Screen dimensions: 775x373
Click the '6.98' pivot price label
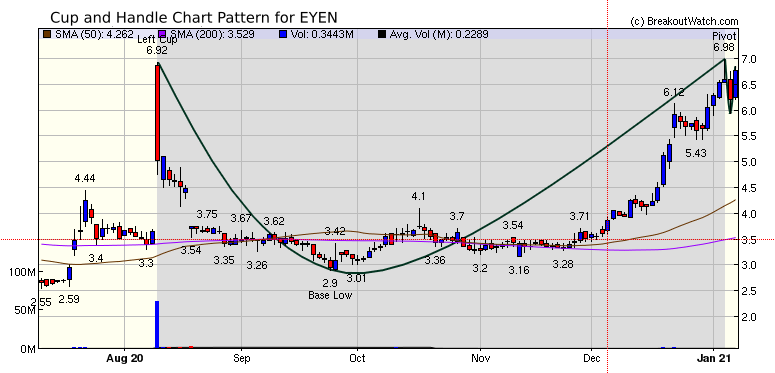[x=724, y=47]
